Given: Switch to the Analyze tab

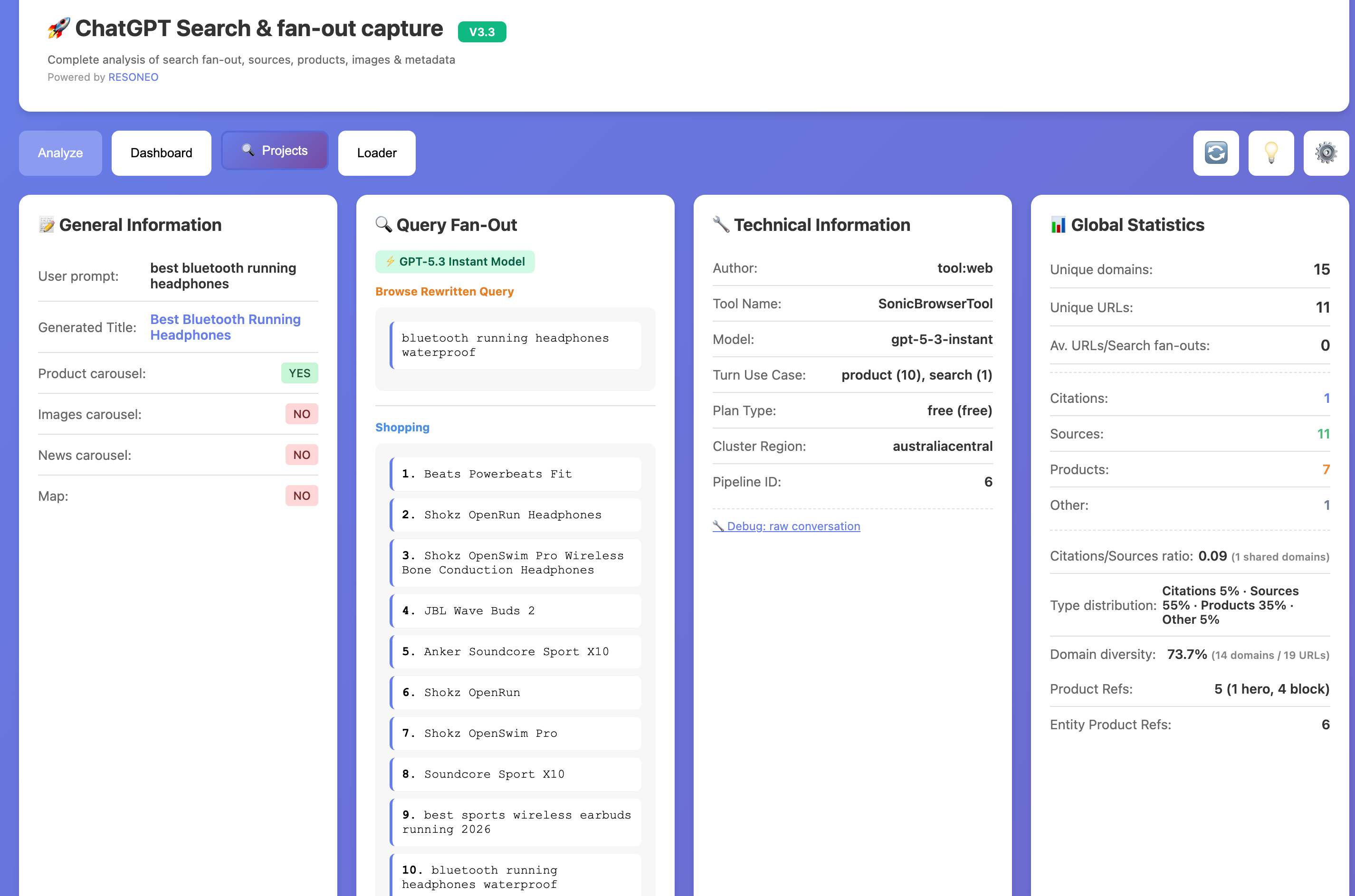Looking at the screenshot, I should tap(61, 153).
